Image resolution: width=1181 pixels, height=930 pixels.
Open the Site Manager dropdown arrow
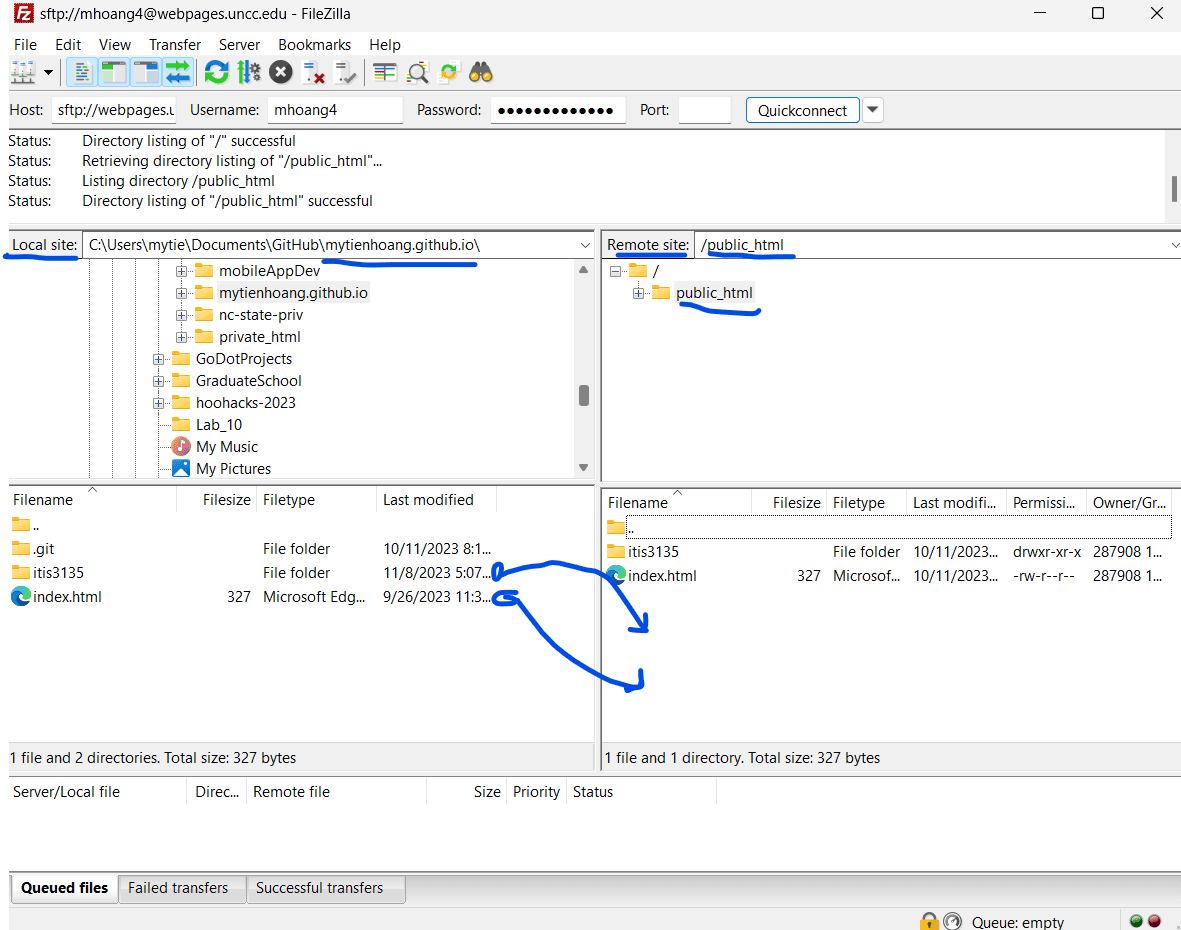[46, 72]
